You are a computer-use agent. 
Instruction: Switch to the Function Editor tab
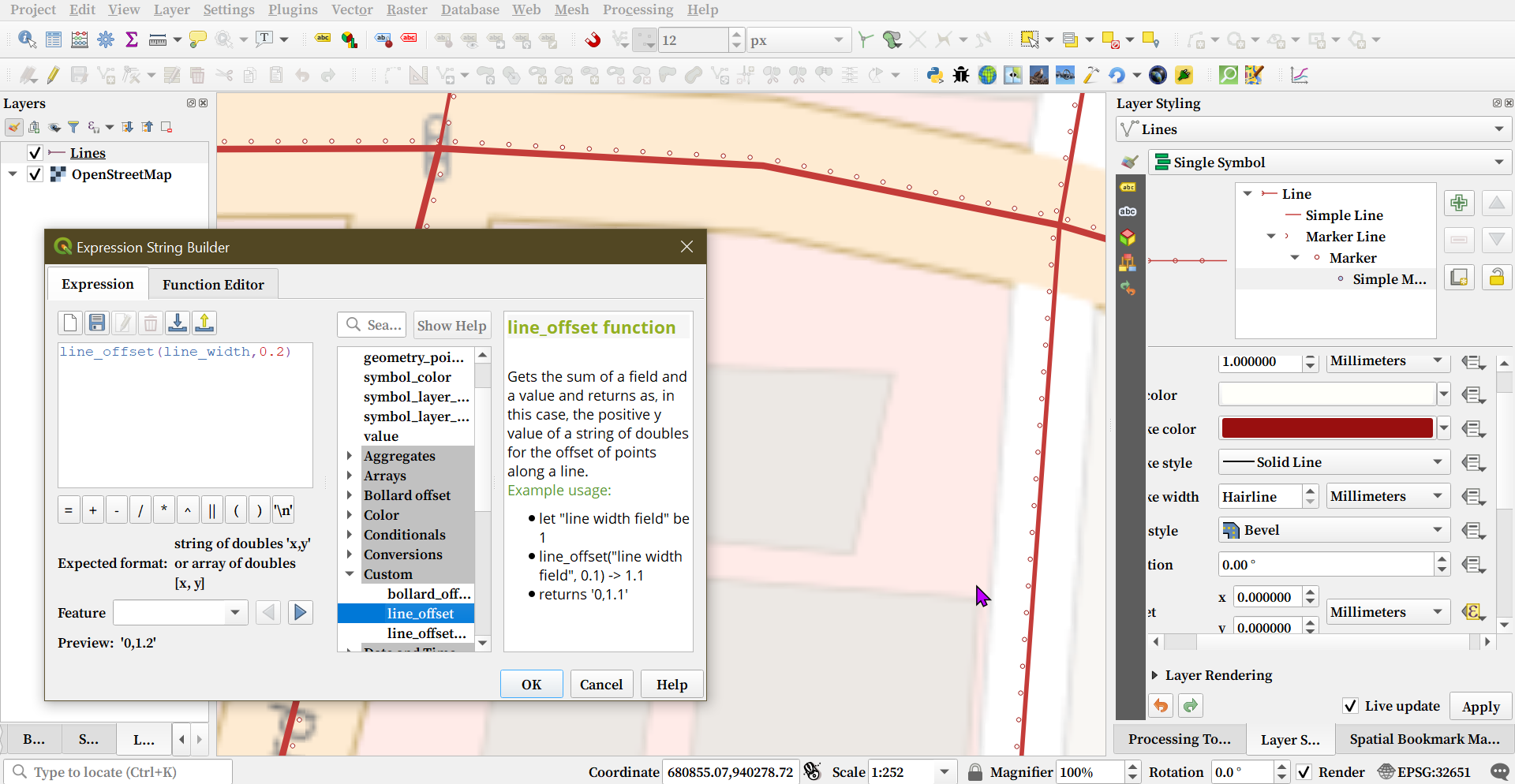point(213,285)
